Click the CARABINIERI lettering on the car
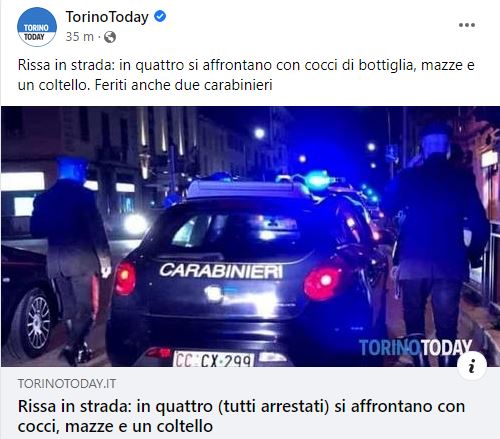This screenshot has height=439, width=500. [221, 271]
